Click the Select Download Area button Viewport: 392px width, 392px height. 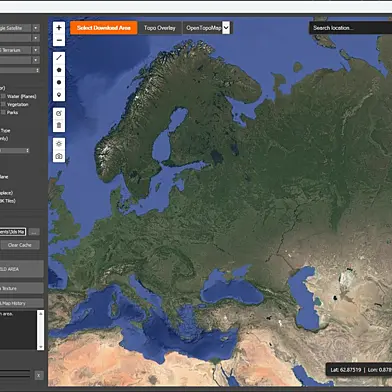tap(104, 28)
